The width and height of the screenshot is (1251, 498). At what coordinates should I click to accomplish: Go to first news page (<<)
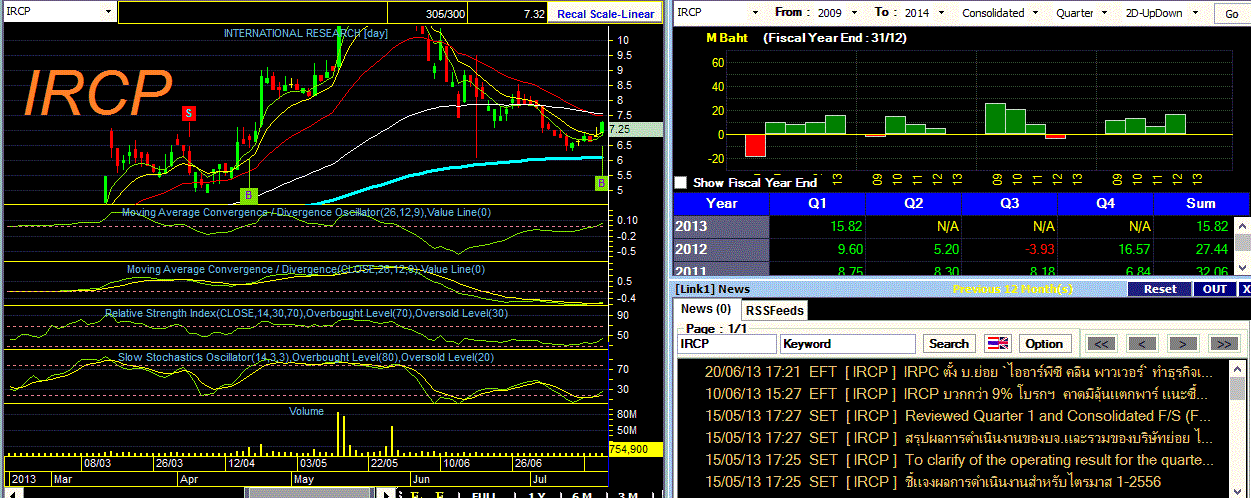pos(1101,344)
